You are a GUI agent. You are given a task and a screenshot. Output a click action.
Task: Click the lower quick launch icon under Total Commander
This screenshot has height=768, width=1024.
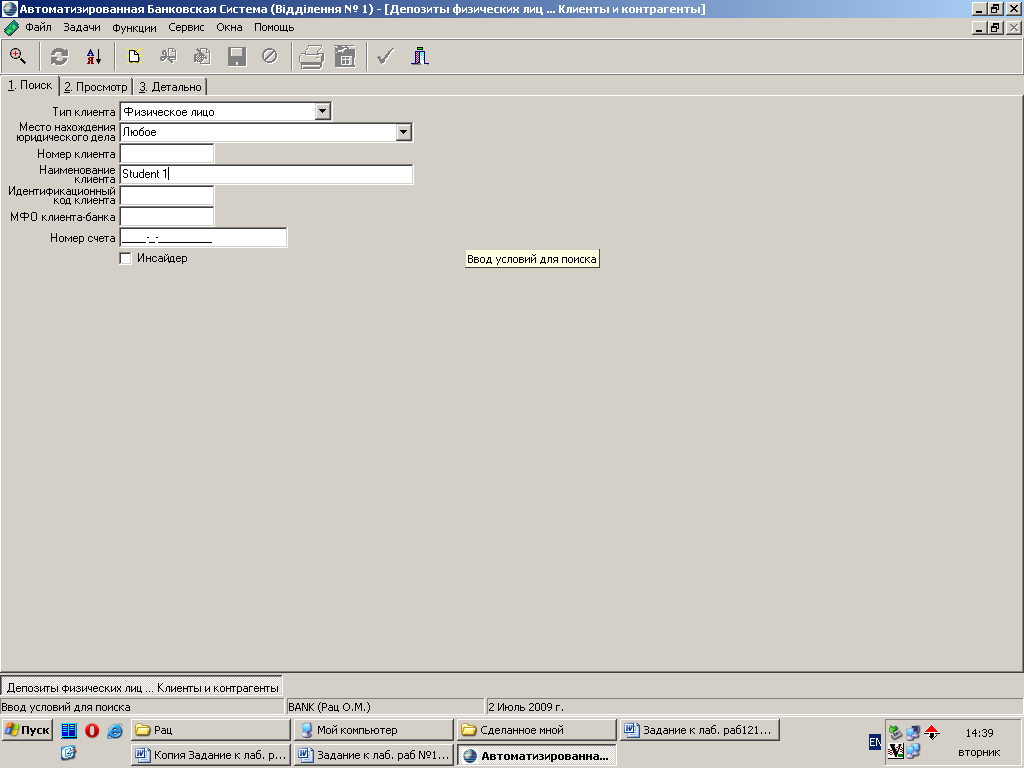coord(69,752)
